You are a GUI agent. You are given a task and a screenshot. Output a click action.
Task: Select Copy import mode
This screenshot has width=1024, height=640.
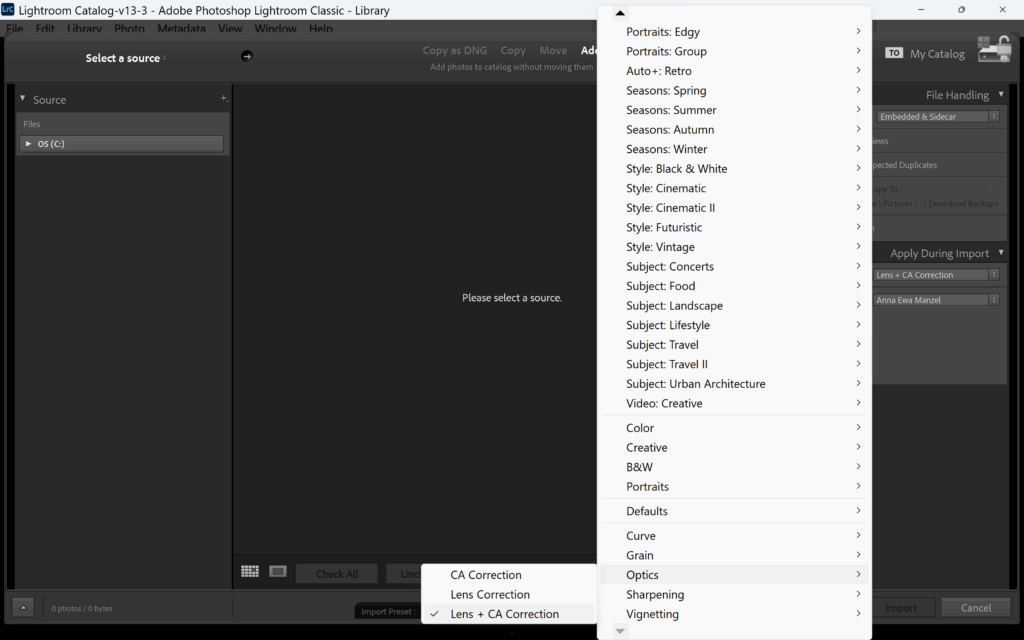[513, 50]
